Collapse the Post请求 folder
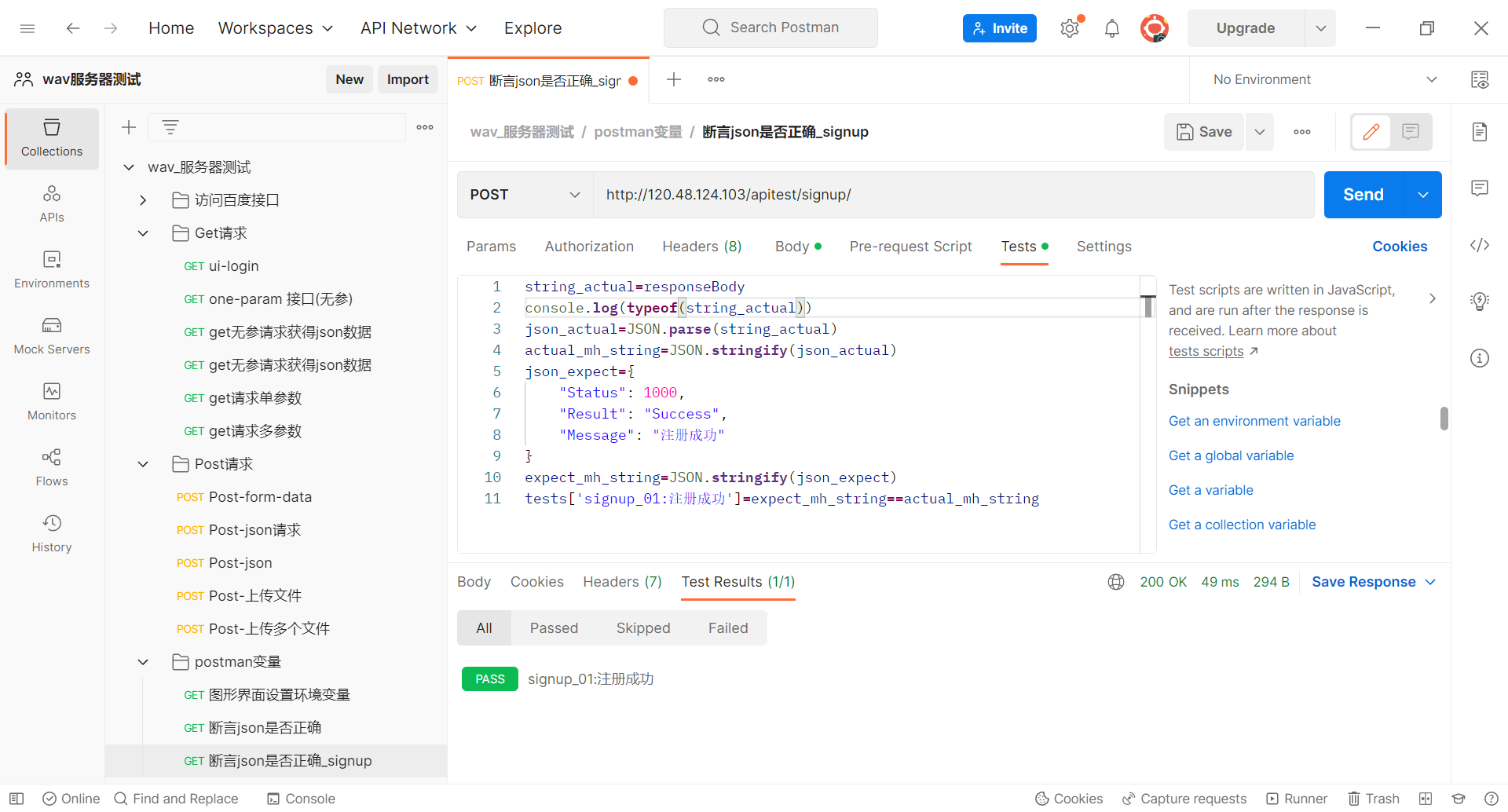The width and height of the screenshot is (1508, 812). pos(143,464)
